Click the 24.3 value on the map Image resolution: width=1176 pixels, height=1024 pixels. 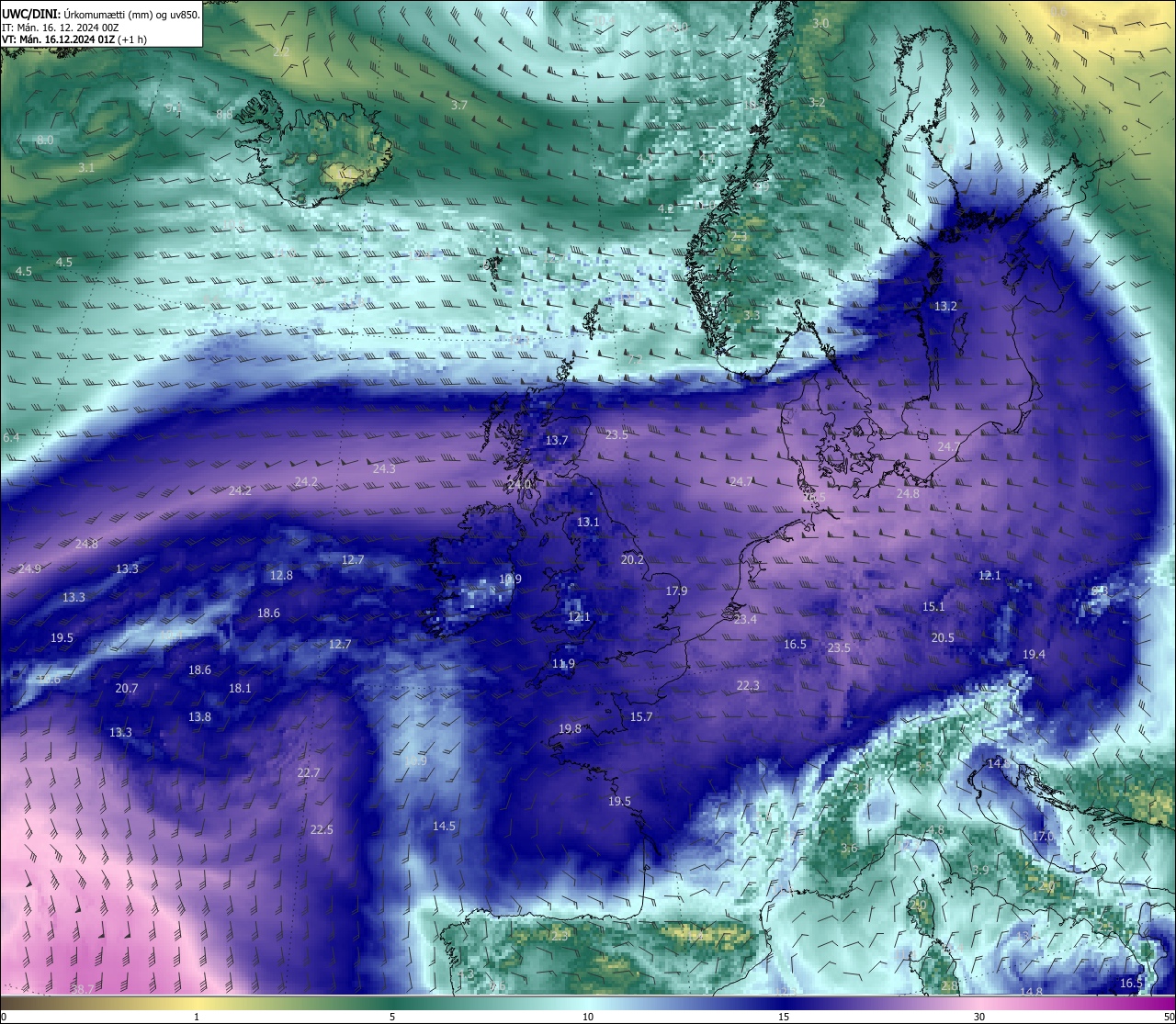(384, 468)
